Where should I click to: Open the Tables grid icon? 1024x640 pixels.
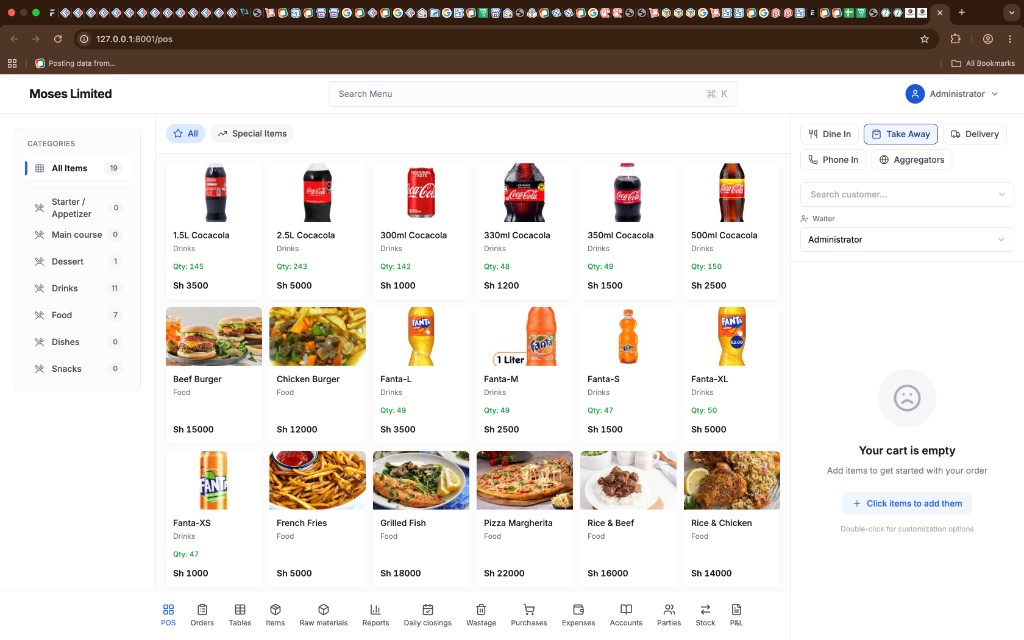240,609
